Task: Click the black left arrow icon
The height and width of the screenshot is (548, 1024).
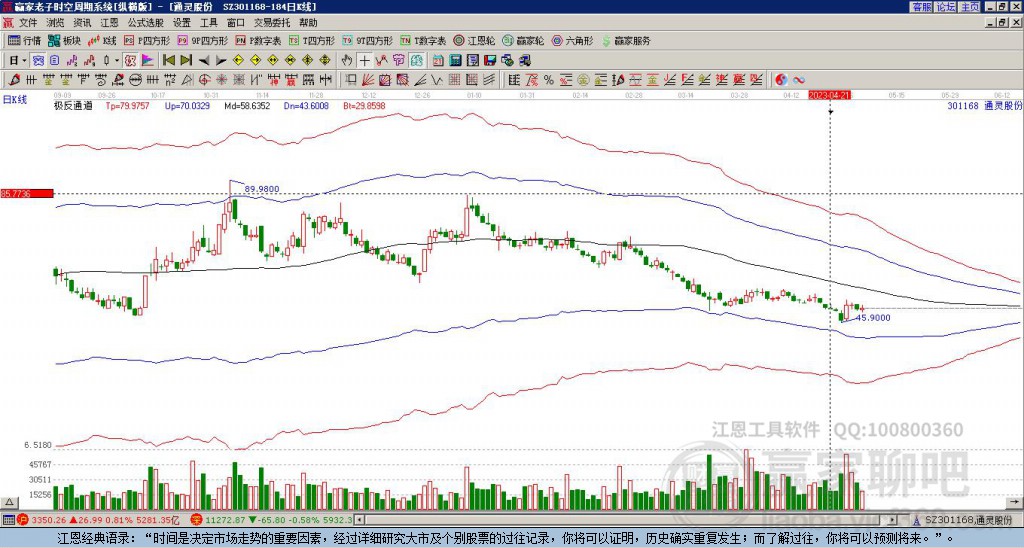Action: point(204,61)
